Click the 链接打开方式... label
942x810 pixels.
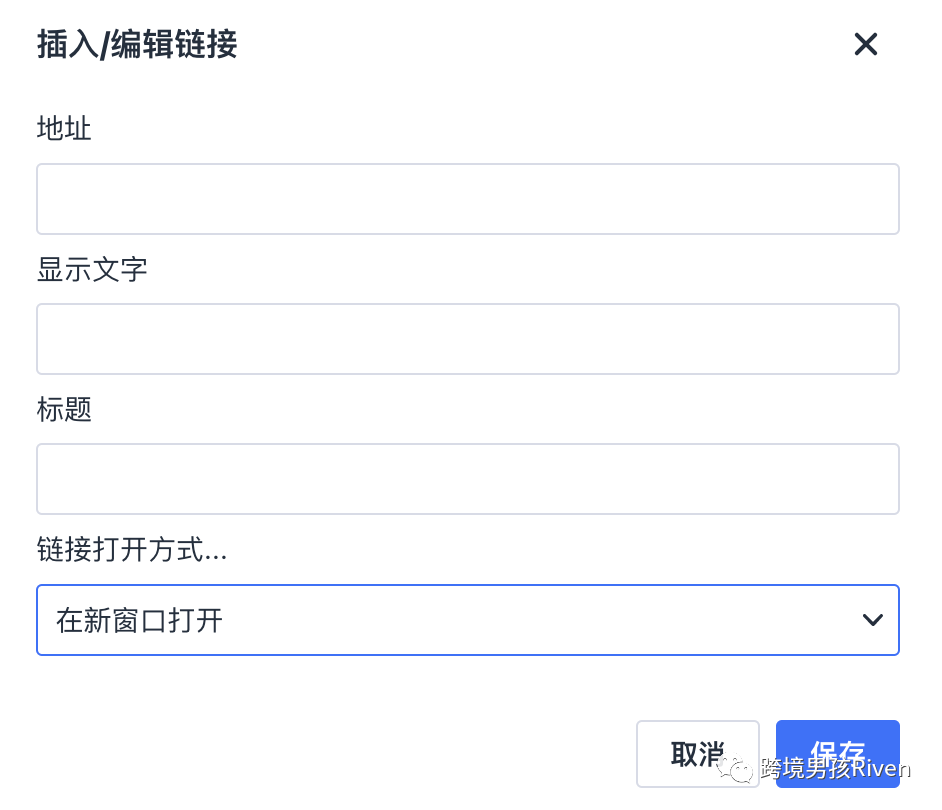point(131,549)
